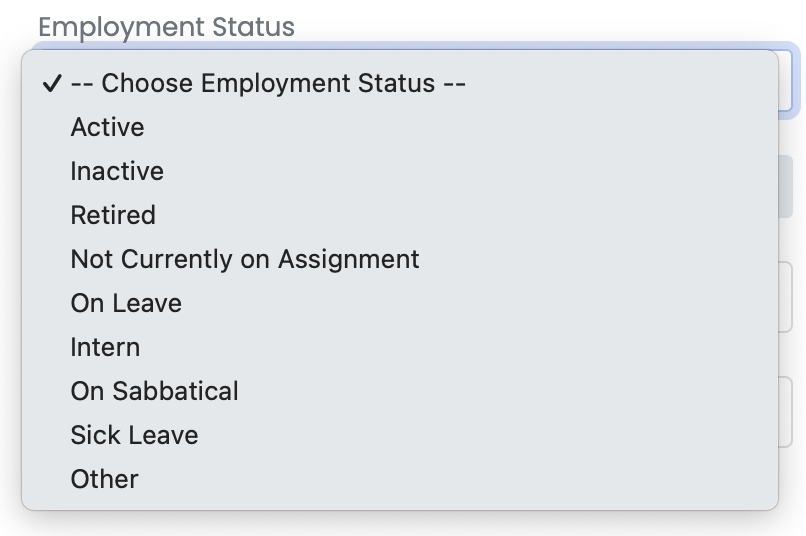Screen dimensions: 806x536
Task: Click the empty space right of Active option
Action: (x=450, y=128)
